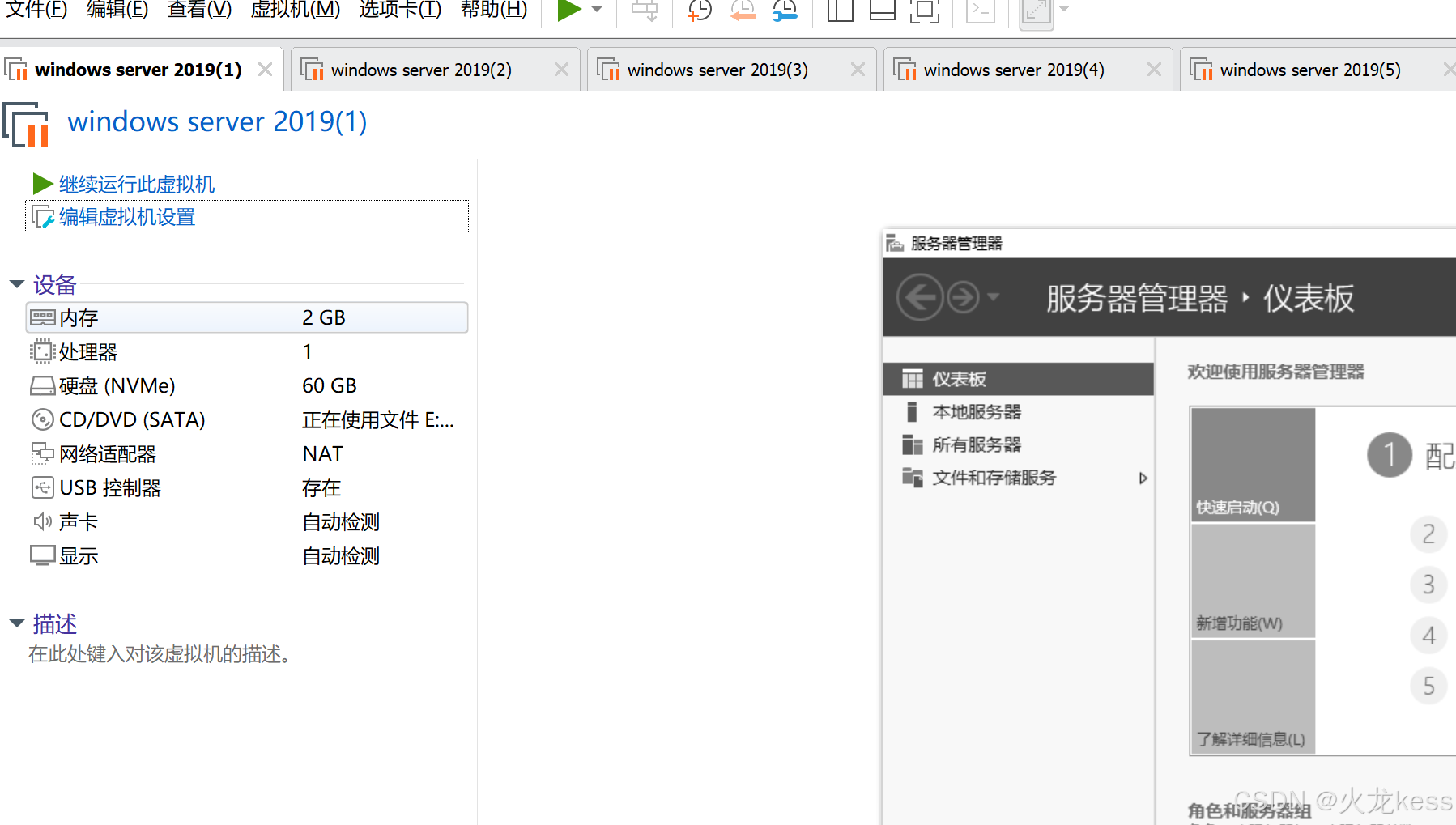
Task: Close the windows server 2019(2) tab
Action: (x=561, y=70)
